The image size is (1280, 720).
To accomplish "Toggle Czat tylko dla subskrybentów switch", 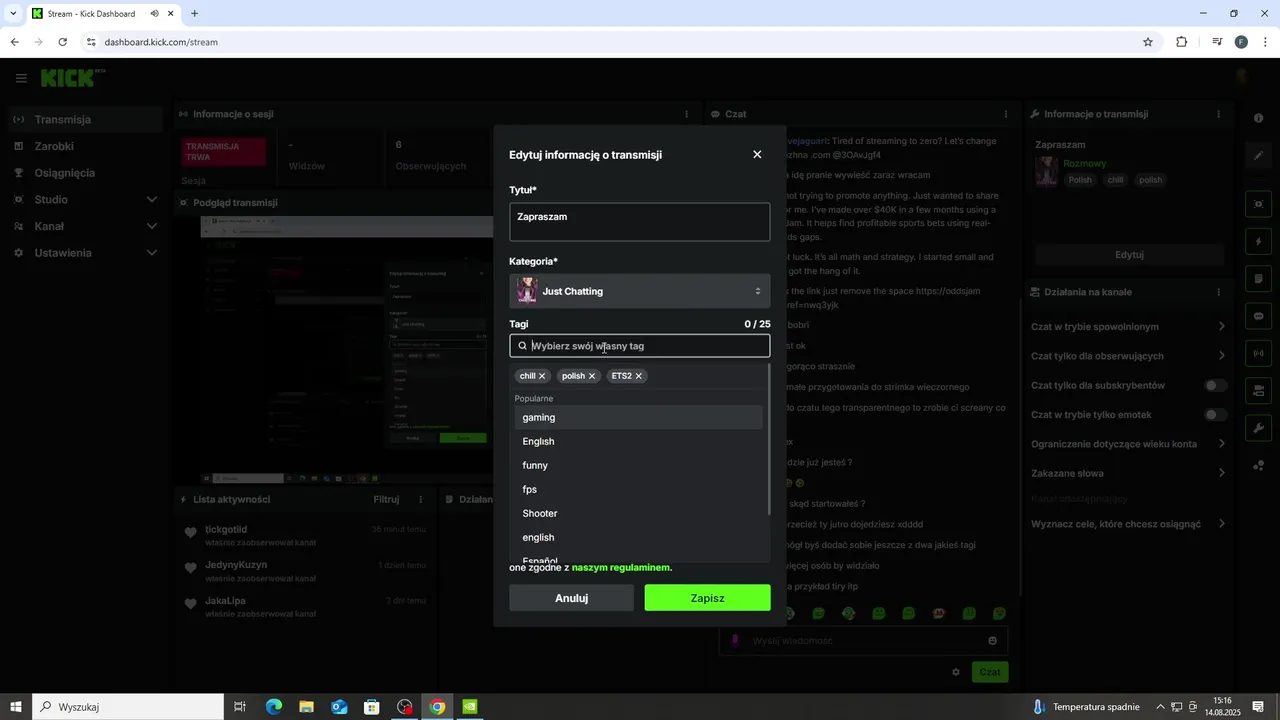I will 1215,385.
